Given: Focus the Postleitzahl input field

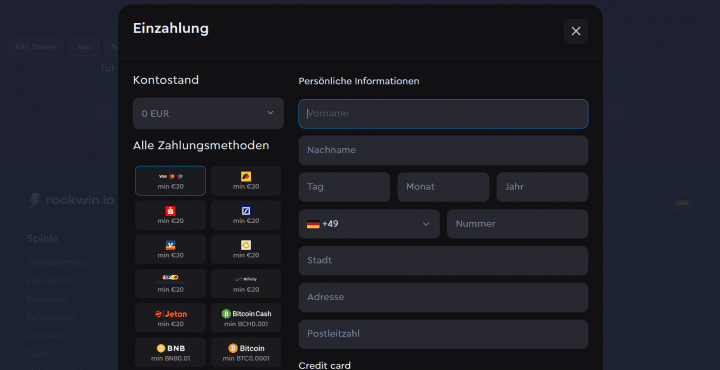Looking at the screenshot, I should pos(443,334).
